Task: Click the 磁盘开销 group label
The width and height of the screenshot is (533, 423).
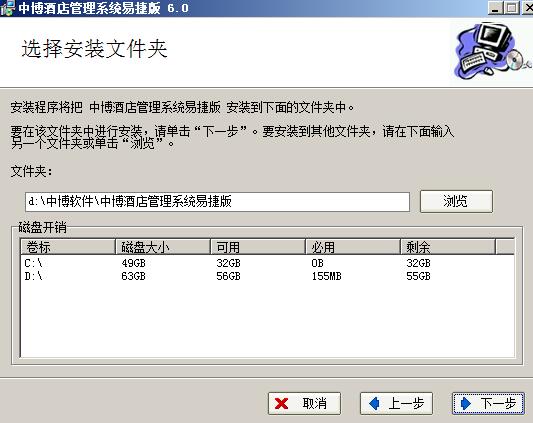Action: (x=42, y=227)
